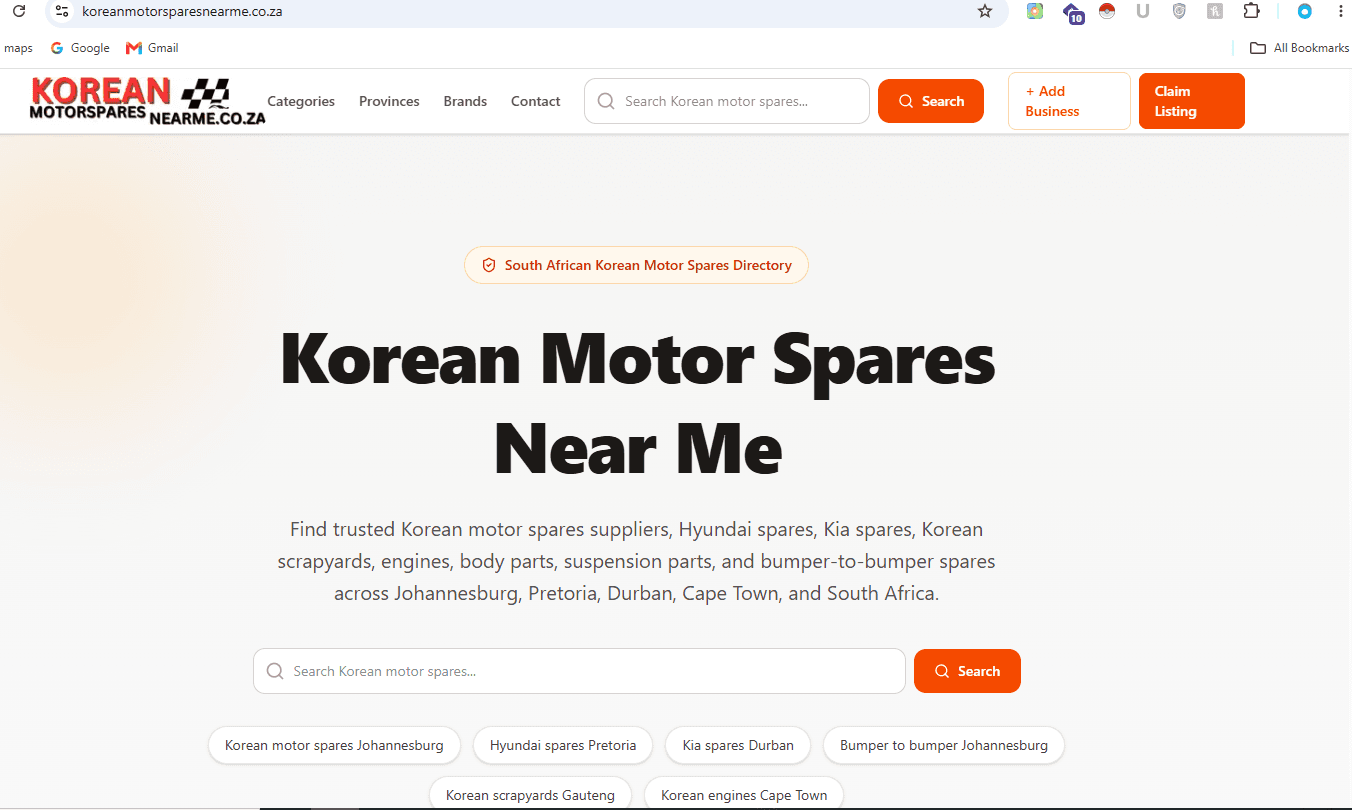Select the Bumper to bumper Johannesburg chip
The image size is (1352, 810).
944,745
